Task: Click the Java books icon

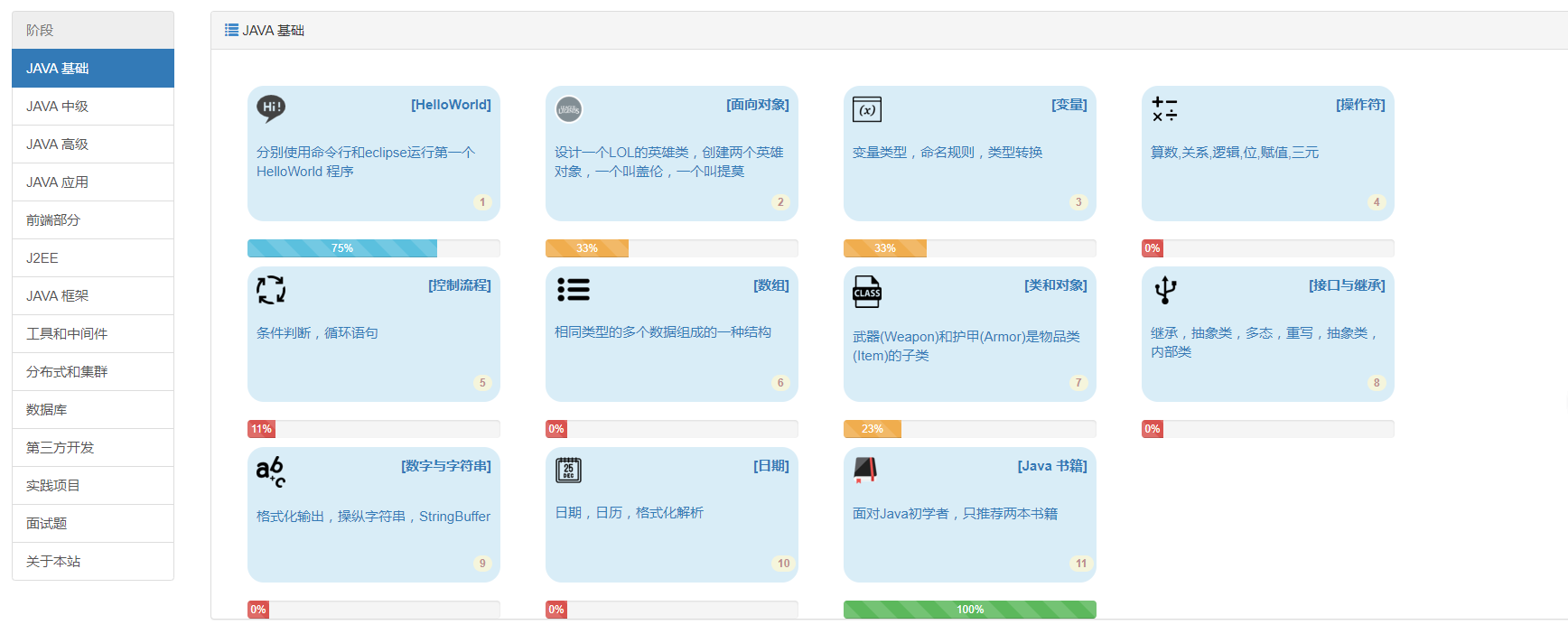Action: tap(866, 470)
